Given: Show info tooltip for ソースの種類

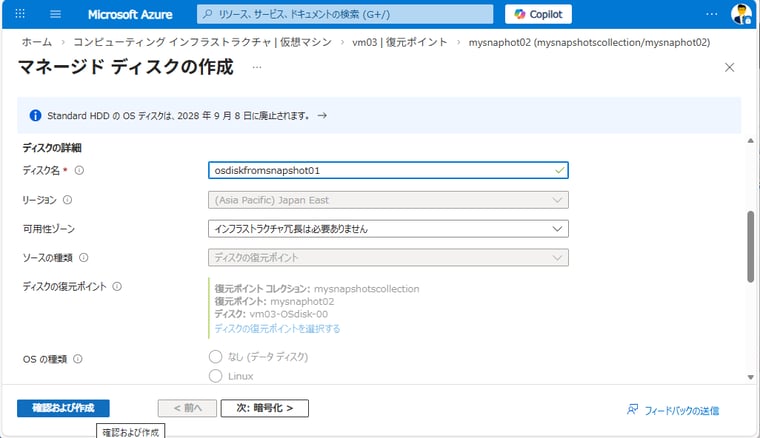Looking at the screenshot, I should pyautogui.click(x=83, y=257).
